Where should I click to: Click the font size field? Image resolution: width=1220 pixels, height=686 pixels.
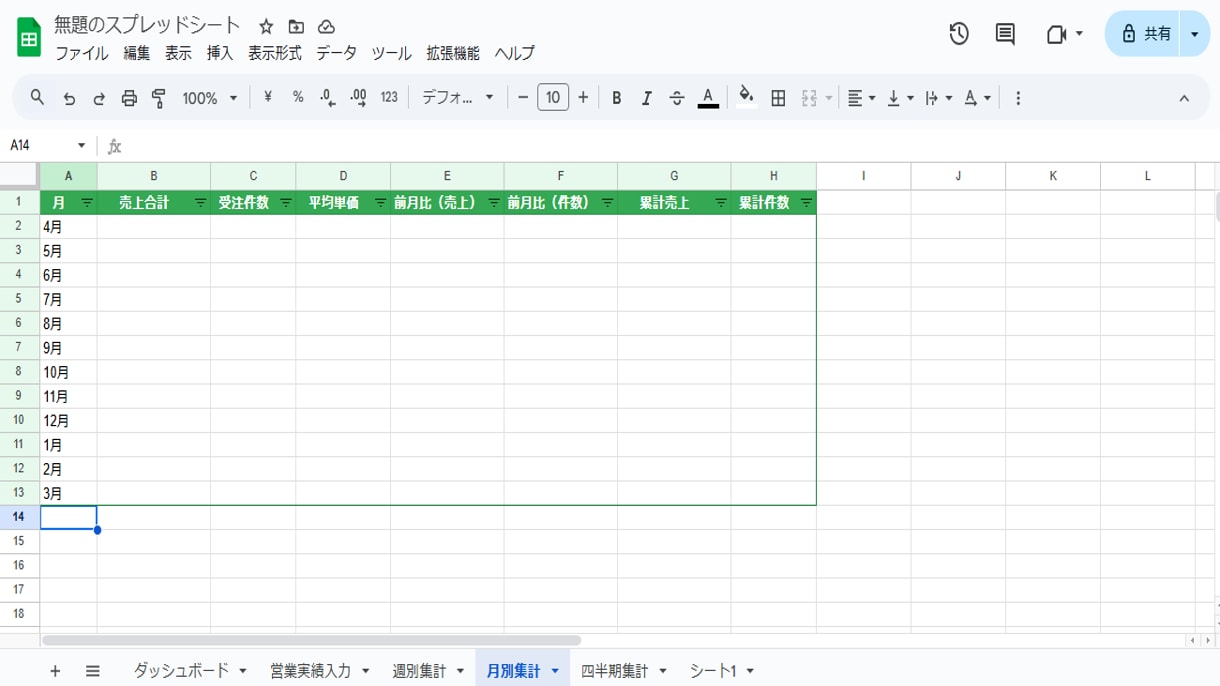click(x=553, y=97)
